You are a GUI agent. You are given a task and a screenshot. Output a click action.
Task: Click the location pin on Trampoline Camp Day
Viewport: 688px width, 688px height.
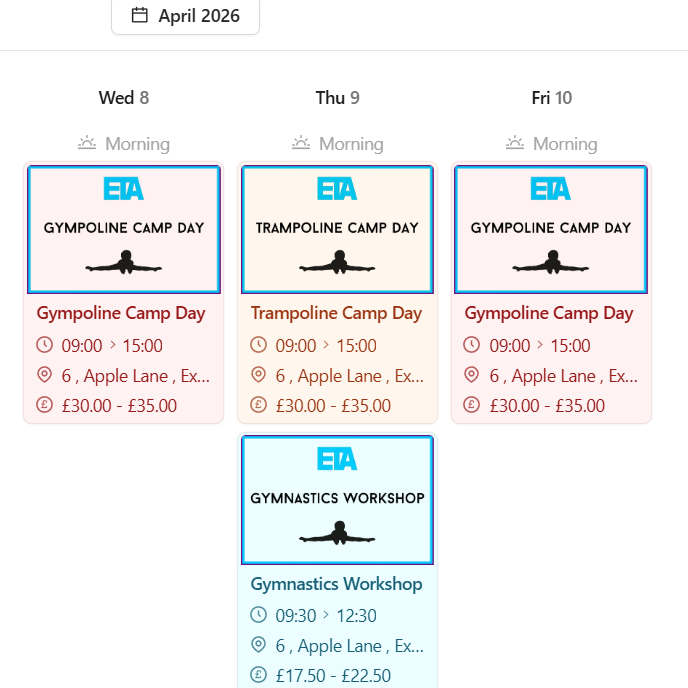click(258, 375)
